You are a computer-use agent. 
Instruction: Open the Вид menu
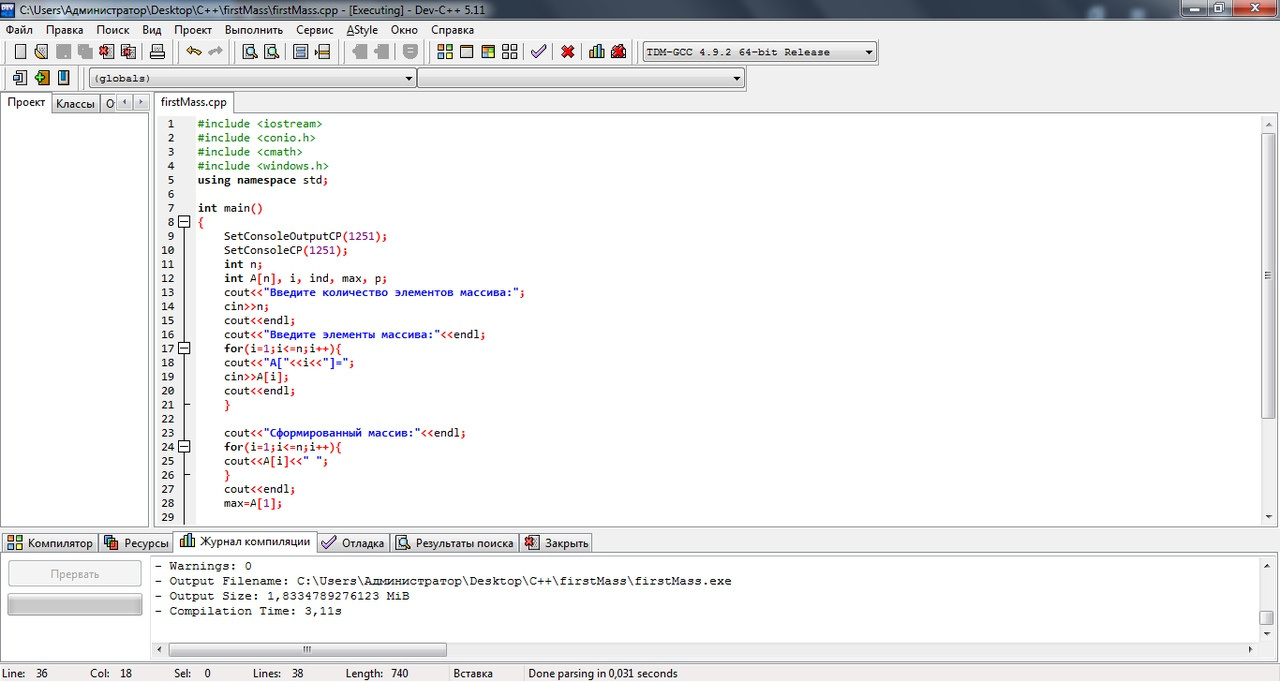152,30
